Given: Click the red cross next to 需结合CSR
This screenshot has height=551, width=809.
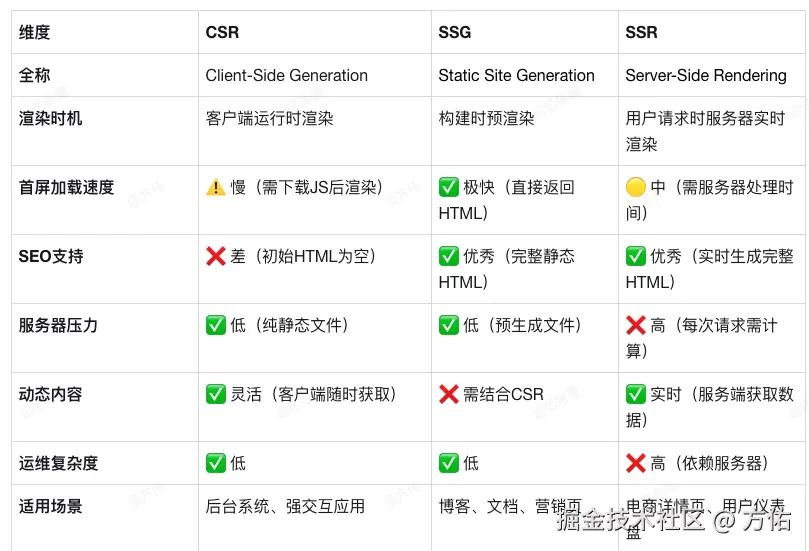Looking at the screenshot, I should click(449, 394).
